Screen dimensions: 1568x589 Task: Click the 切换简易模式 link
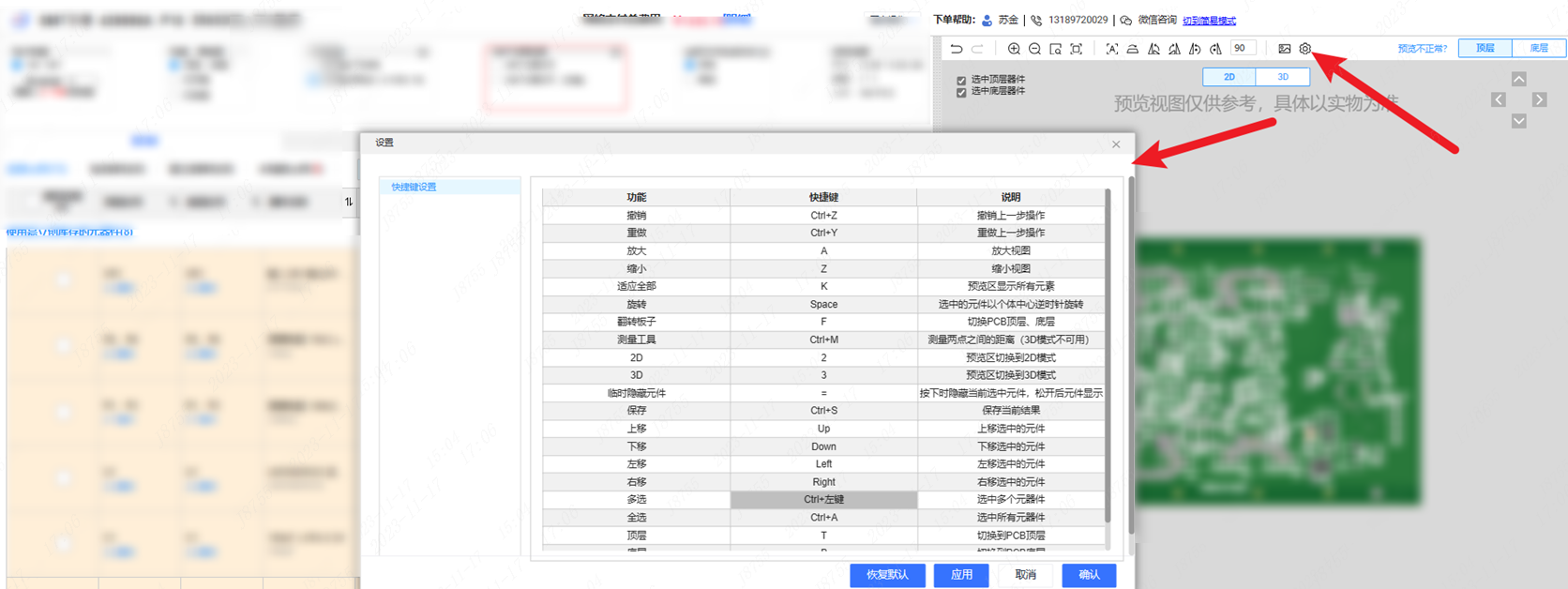pyautogui.click(x=1209, y=21)
